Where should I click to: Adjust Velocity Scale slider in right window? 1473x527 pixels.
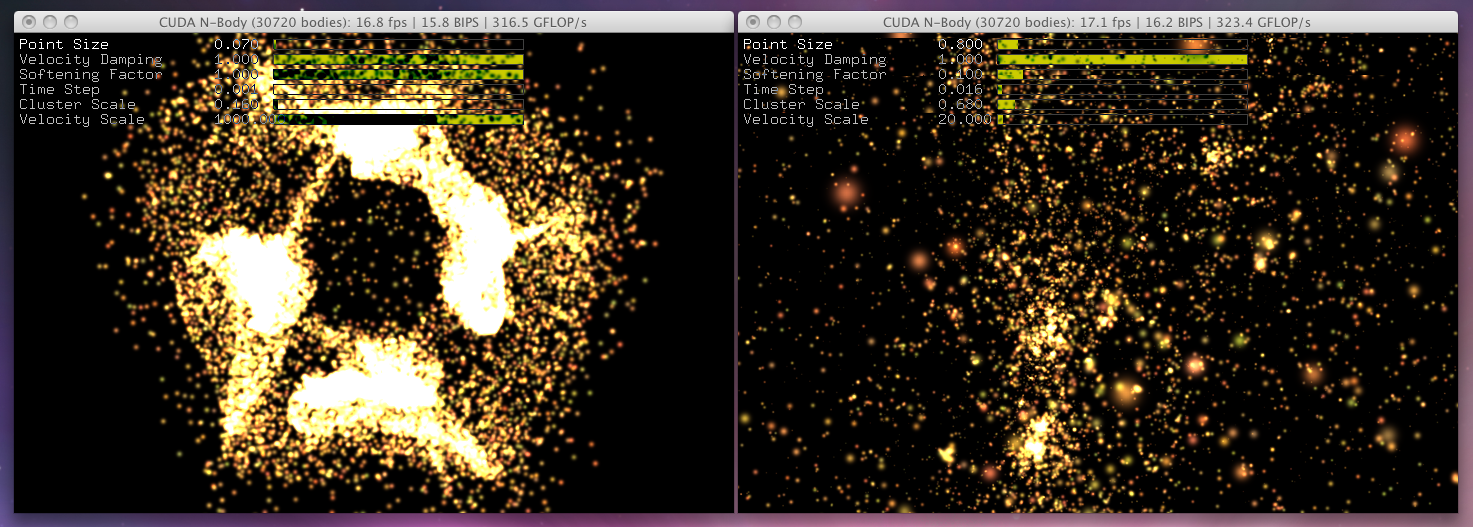[x=1123, y=120]
